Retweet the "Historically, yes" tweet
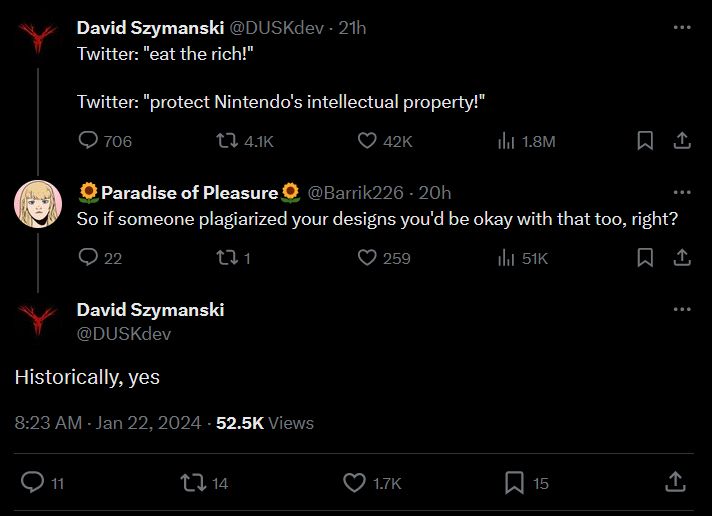The height and width of the screenshot is (516, 712). tap(190, 483)
